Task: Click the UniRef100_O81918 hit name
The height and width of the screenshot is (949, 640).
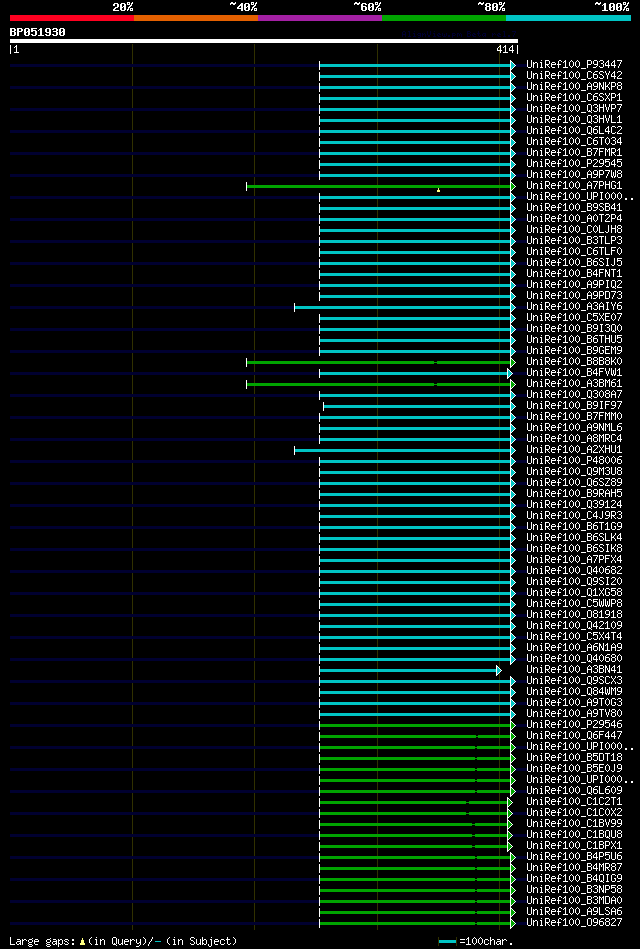Action: coord(574,615)
